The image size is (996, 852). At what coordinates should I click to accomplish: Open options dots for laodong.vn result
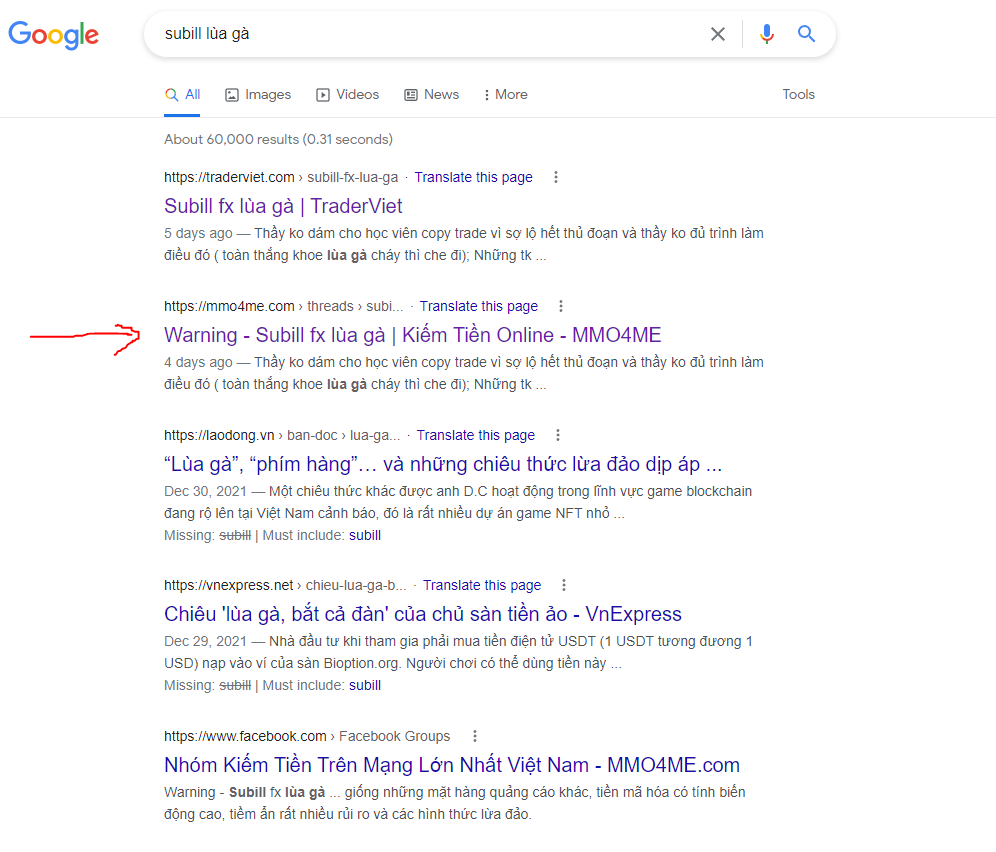point(558,435)
